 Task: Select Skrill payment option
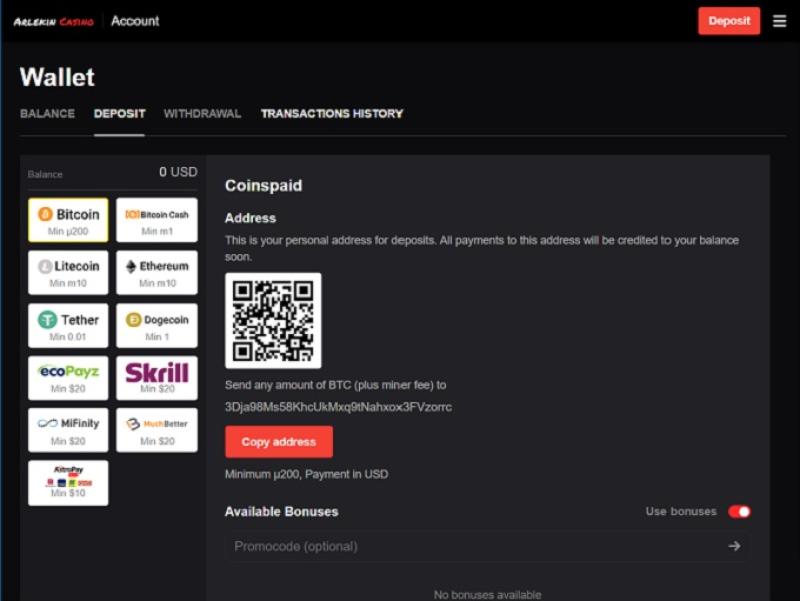click(x=157, y=378)
